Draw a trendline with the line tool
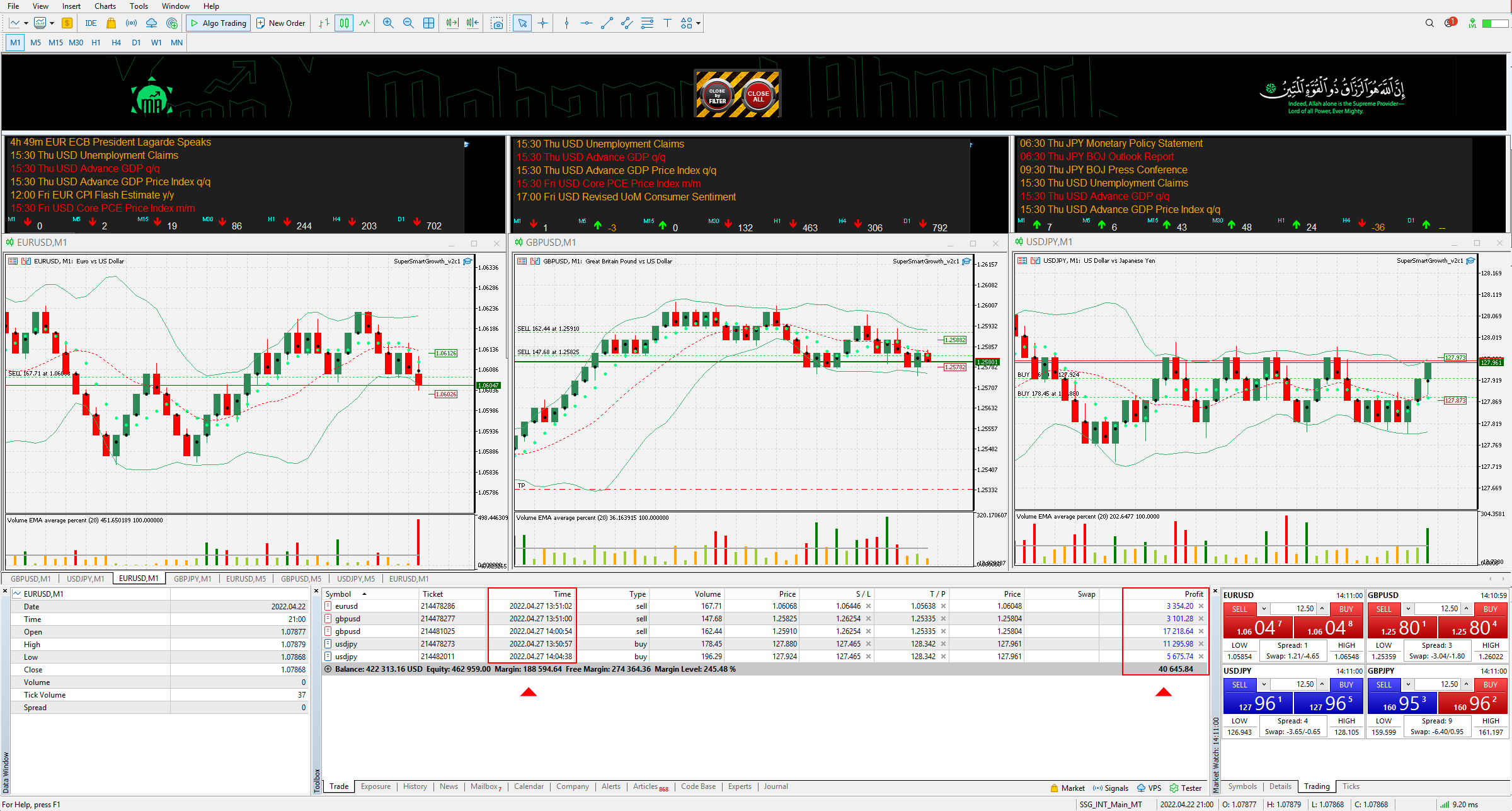1512x811 pixels. 607,23
